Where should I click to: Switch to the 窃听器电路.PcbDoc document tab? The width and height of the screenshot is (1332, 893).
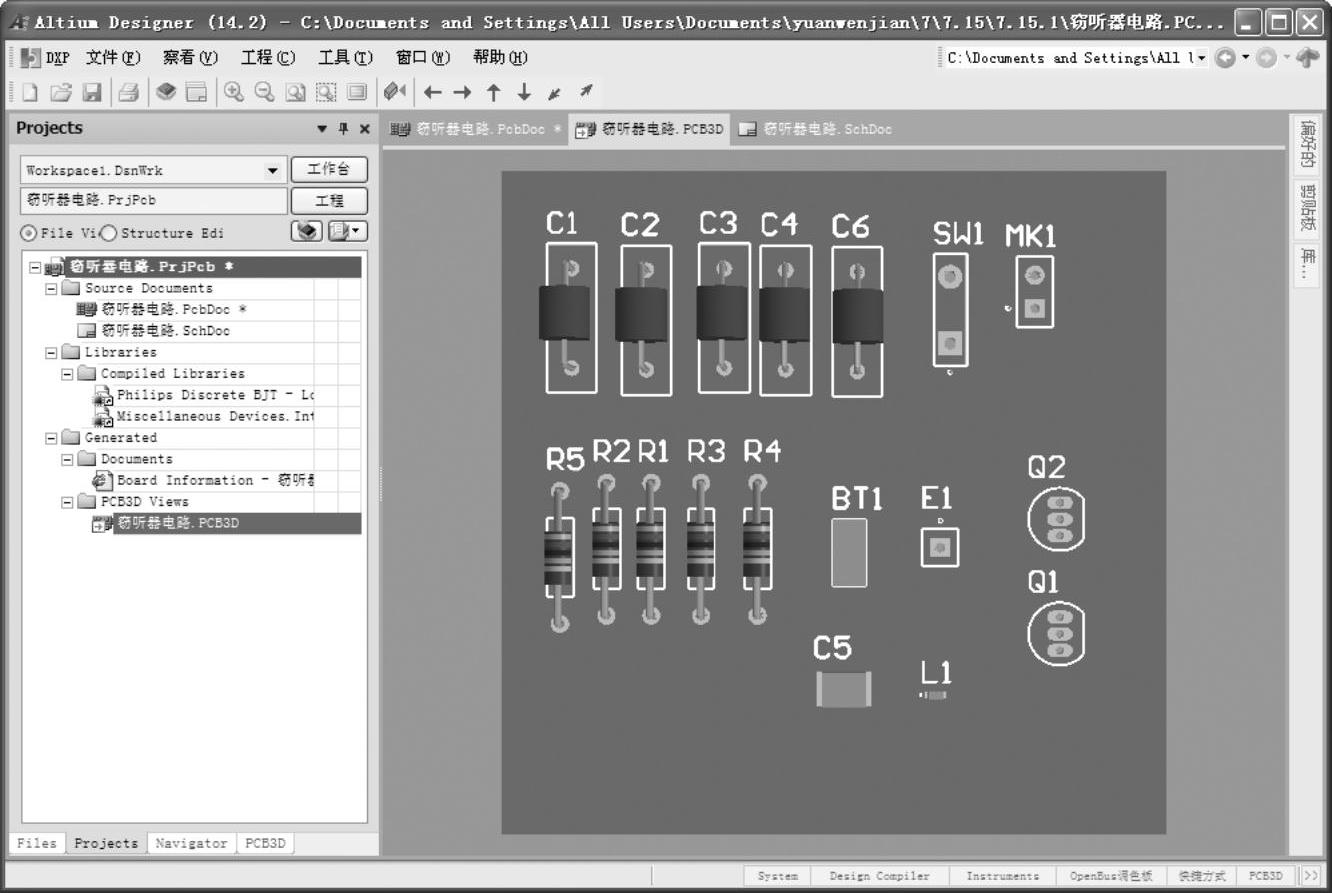[x=476, y=129]
